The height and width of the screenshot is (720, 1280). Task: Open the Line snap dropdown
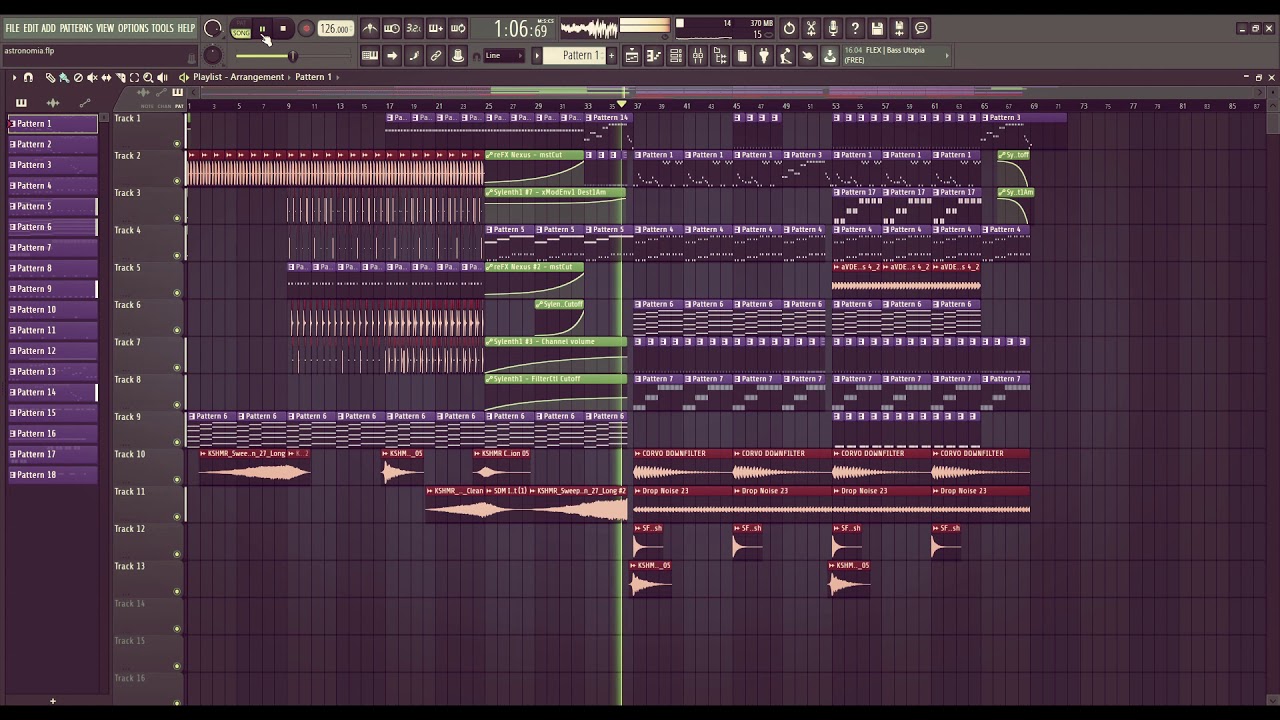coord(505,56)
